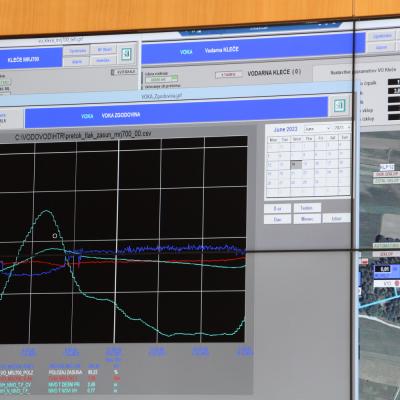Tick the small checkbox below the KLEČE MRJ700 buttons

[112, 72]
